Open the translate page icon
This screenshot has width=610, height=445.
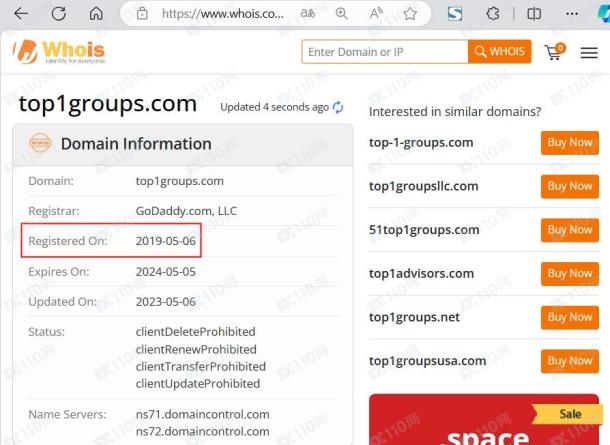pyautogui.click(x=307, y=14)
